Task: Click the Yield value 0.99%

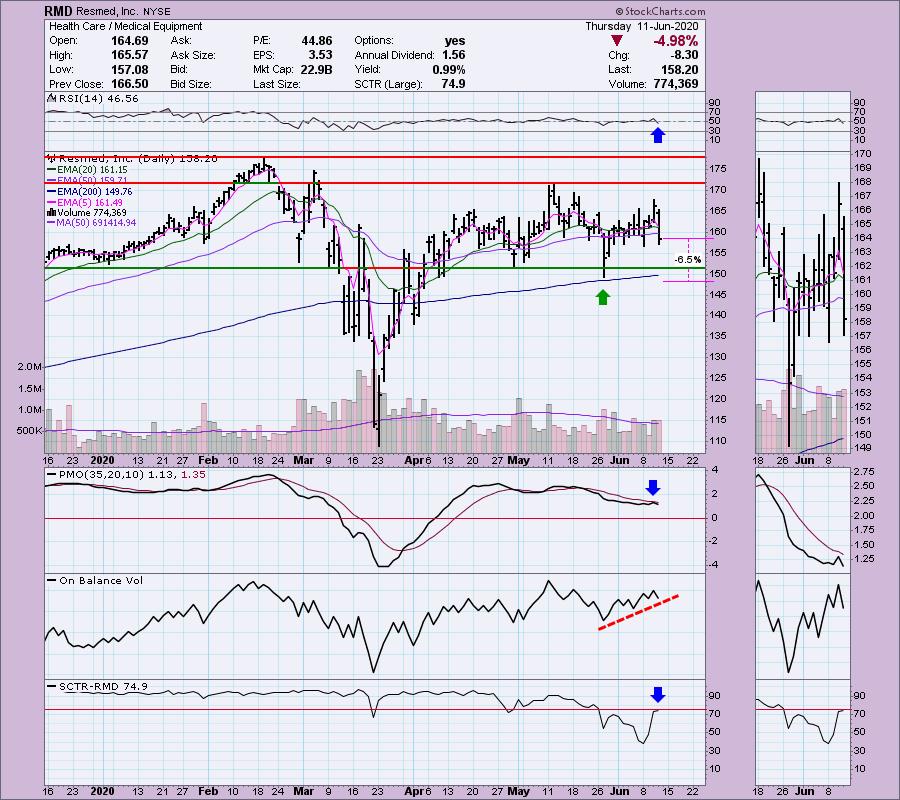Action: 449,69
